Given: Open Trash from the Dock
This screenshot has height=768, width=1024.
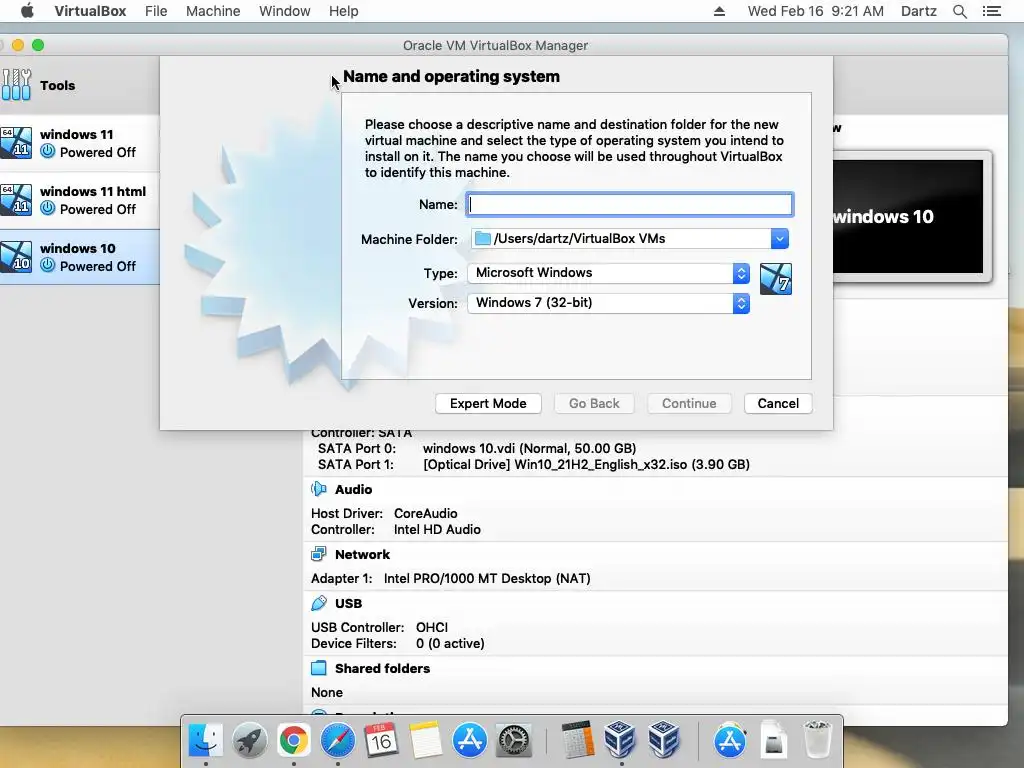Looking at the screenshot, I should tap(817, 741).
